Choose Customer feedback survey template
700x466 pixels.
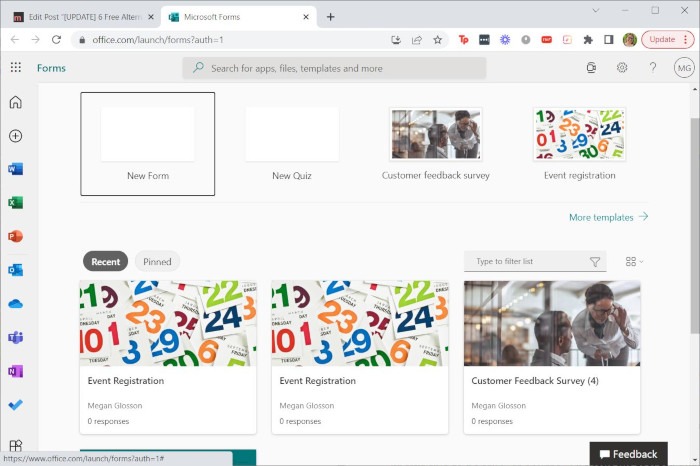tap(436, 144)
